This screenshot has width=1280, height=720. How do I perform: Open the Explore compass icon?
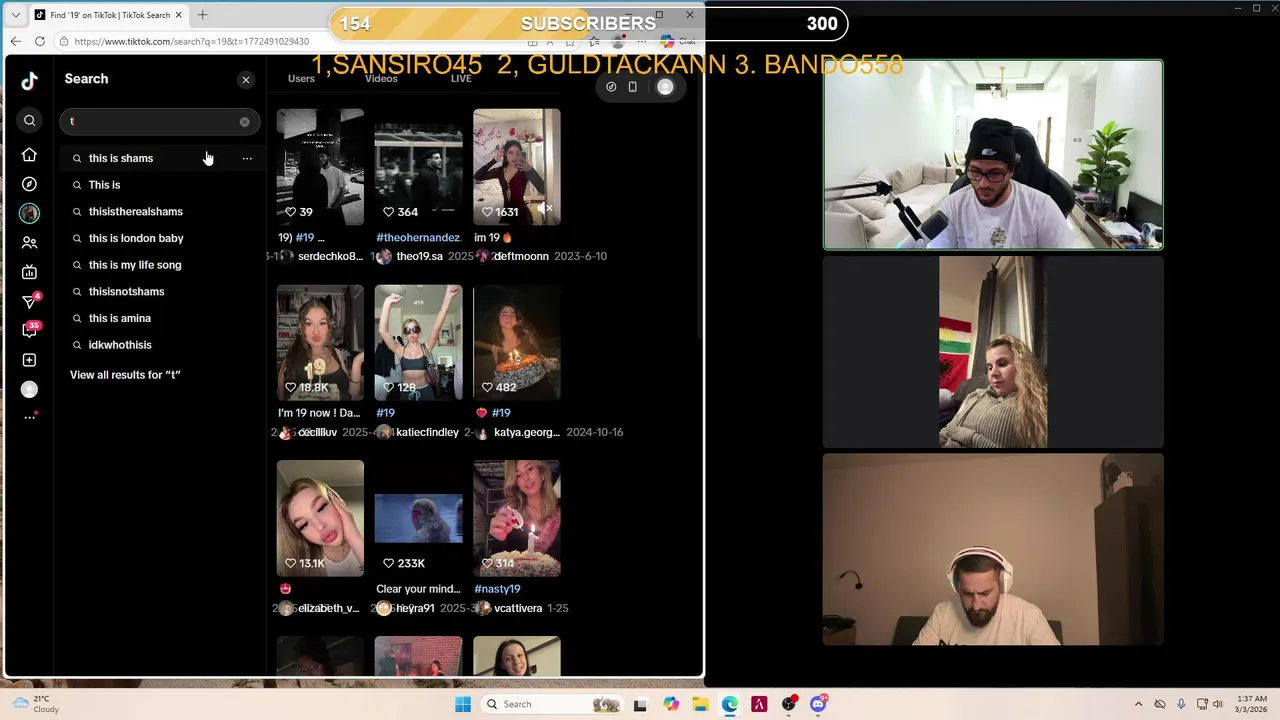point(29,184)
